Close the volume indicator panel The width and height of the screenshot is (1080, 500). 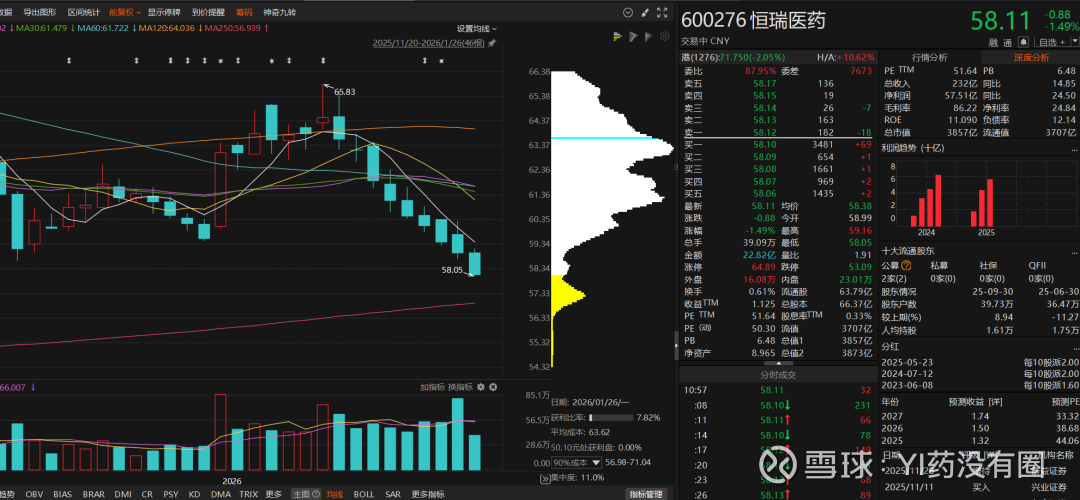(493, 387)
